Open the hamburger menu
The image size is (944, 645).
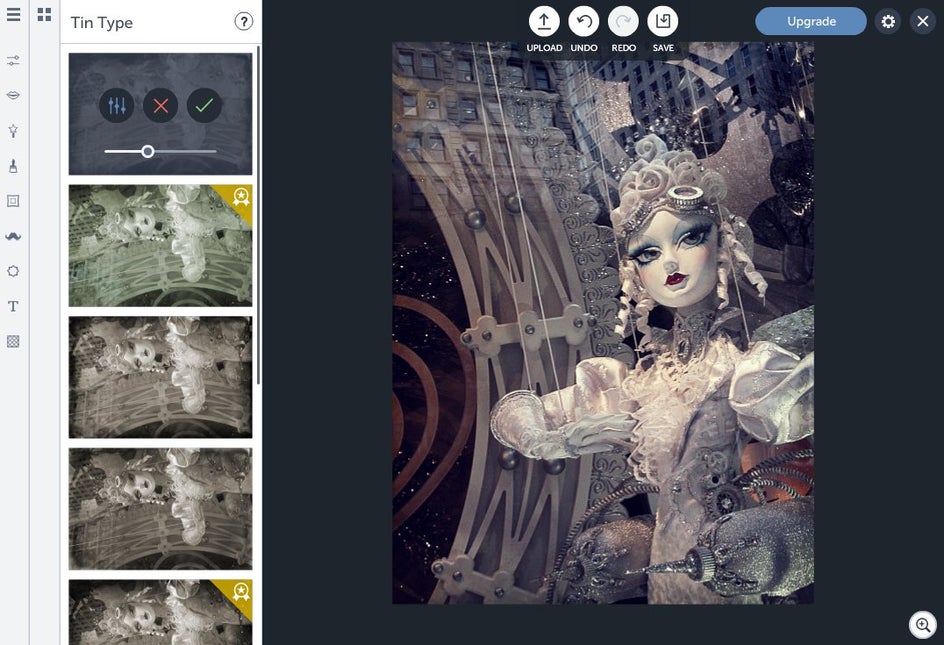[13, 14]
